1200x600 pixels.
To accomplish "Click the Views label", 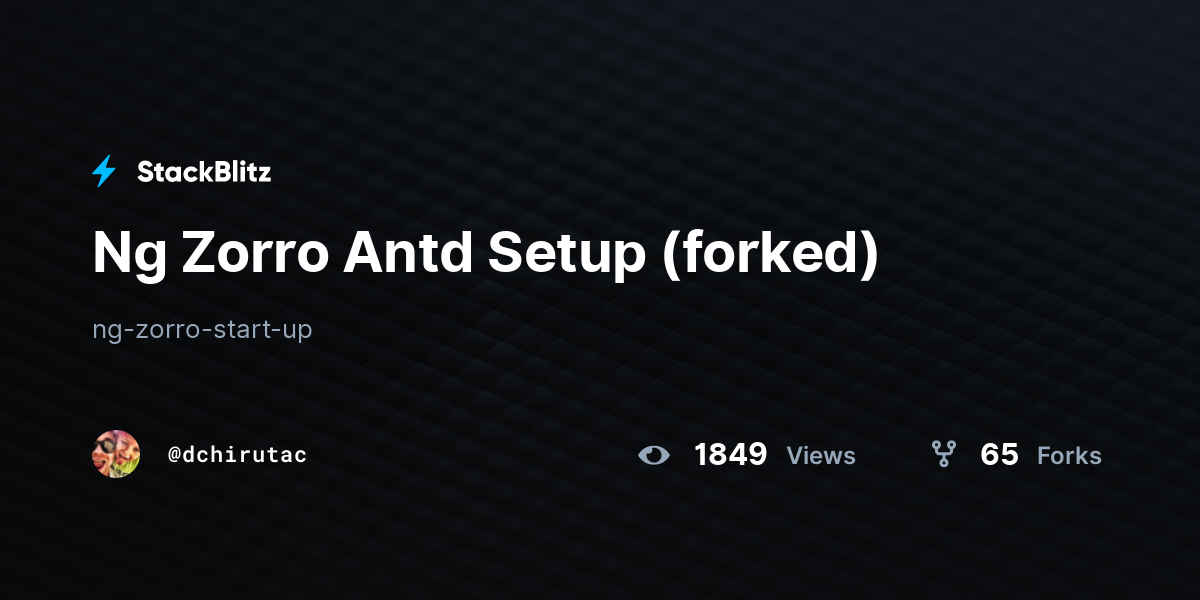I will 821,456.
